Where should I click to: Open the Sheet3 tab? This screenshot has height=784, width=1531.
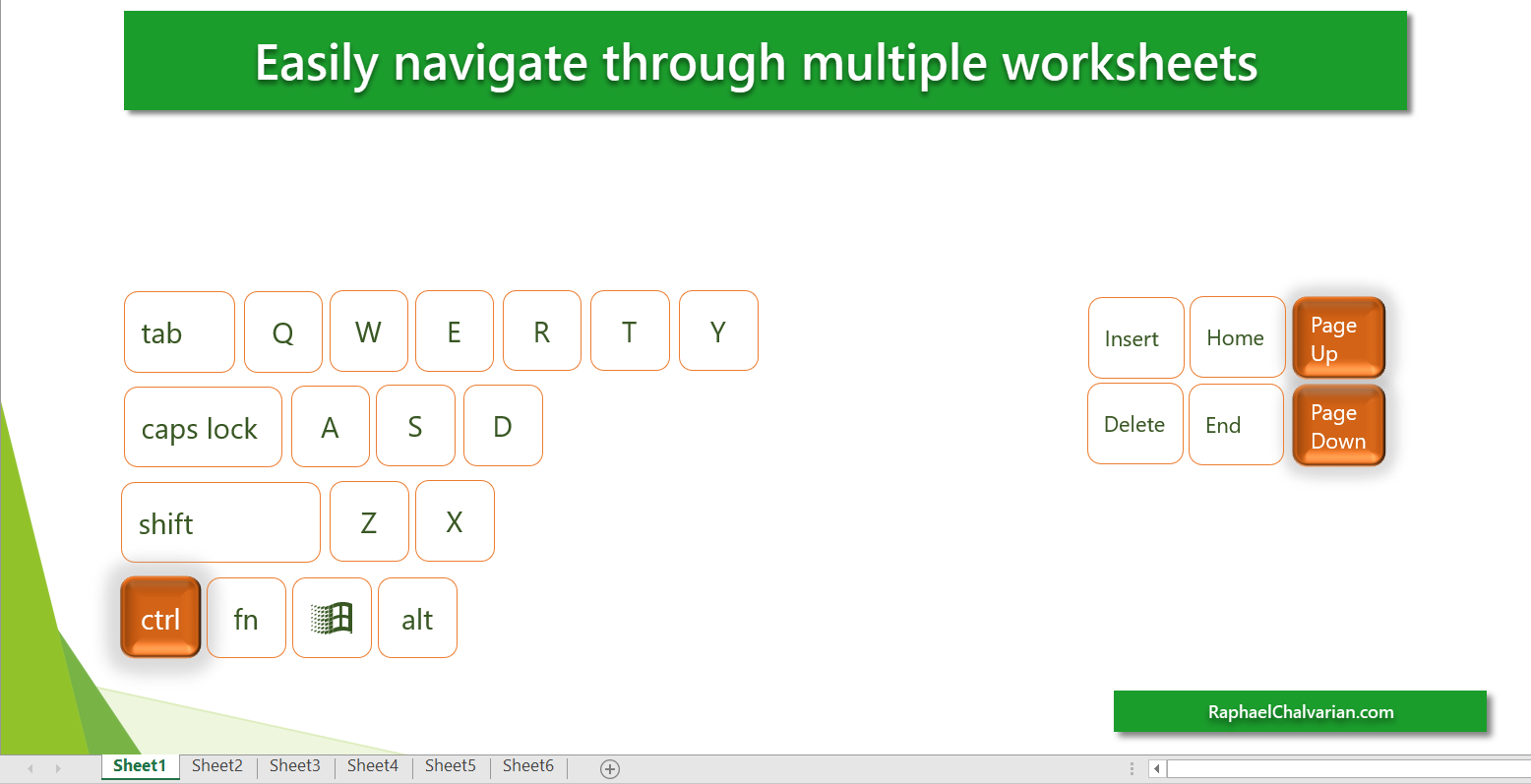click(295, 765)
